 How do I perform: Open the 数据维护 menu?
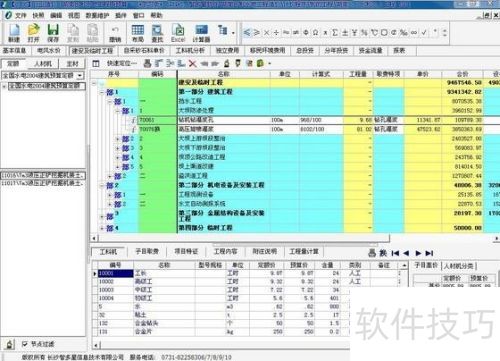click(x=97, y=15)
